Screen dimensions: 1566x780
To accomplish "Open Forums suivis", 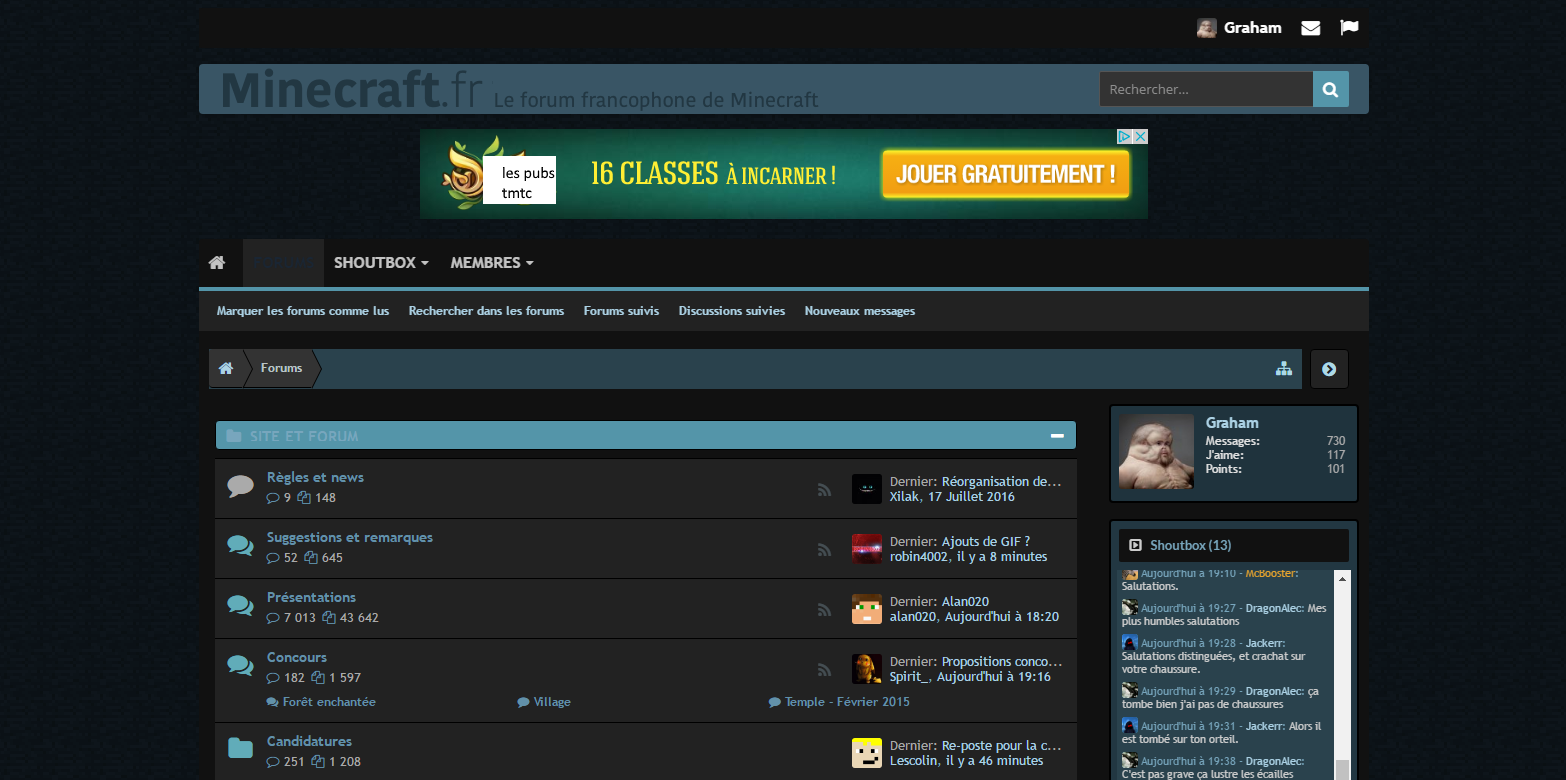I will [621, 311].
